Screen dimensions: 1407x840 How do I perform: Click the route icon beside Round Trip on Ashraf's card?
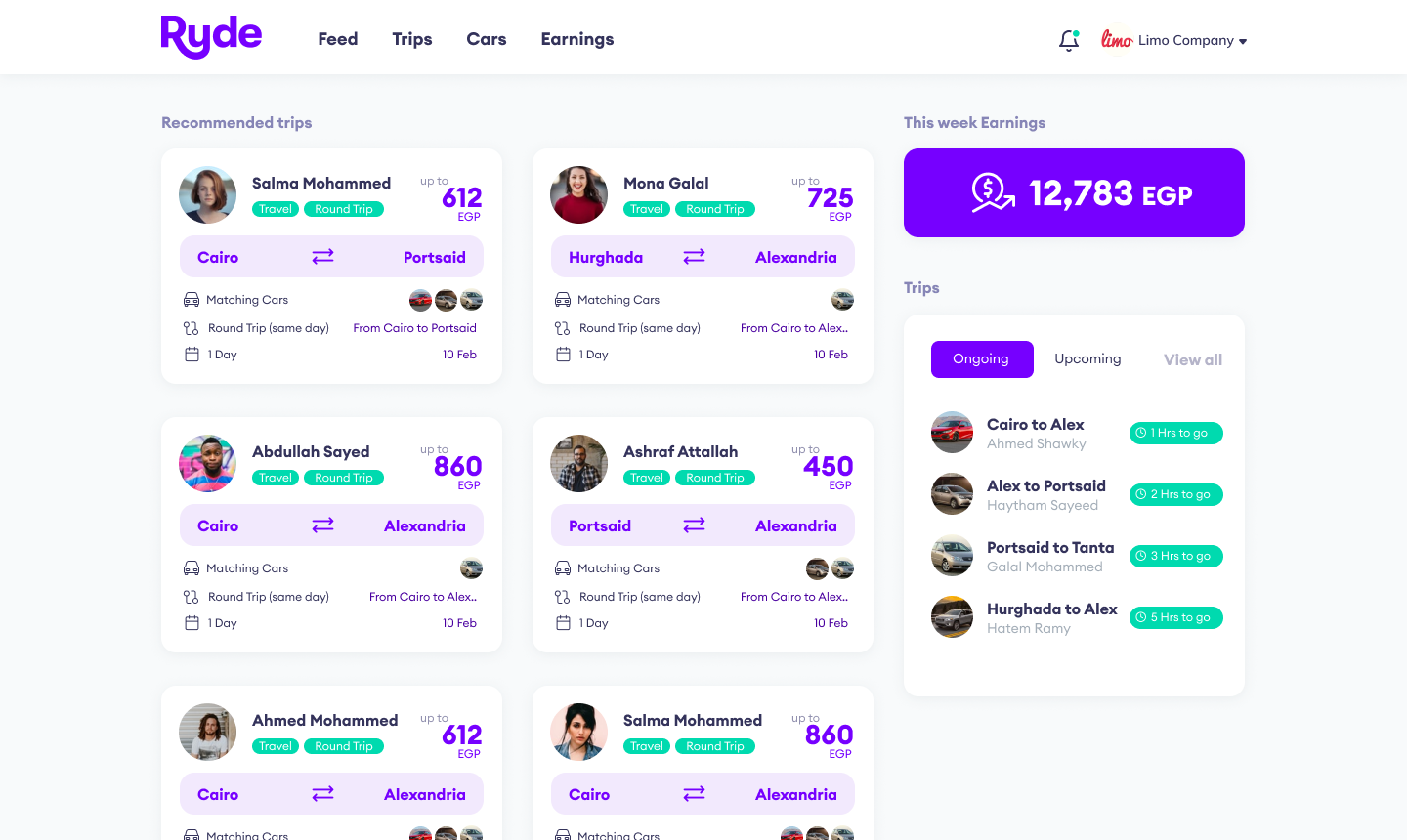563,596
